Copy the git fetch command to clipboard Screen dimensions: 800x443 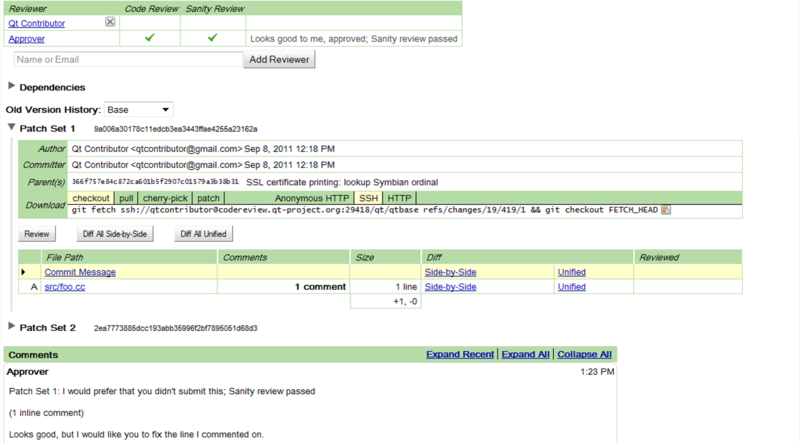665,210
